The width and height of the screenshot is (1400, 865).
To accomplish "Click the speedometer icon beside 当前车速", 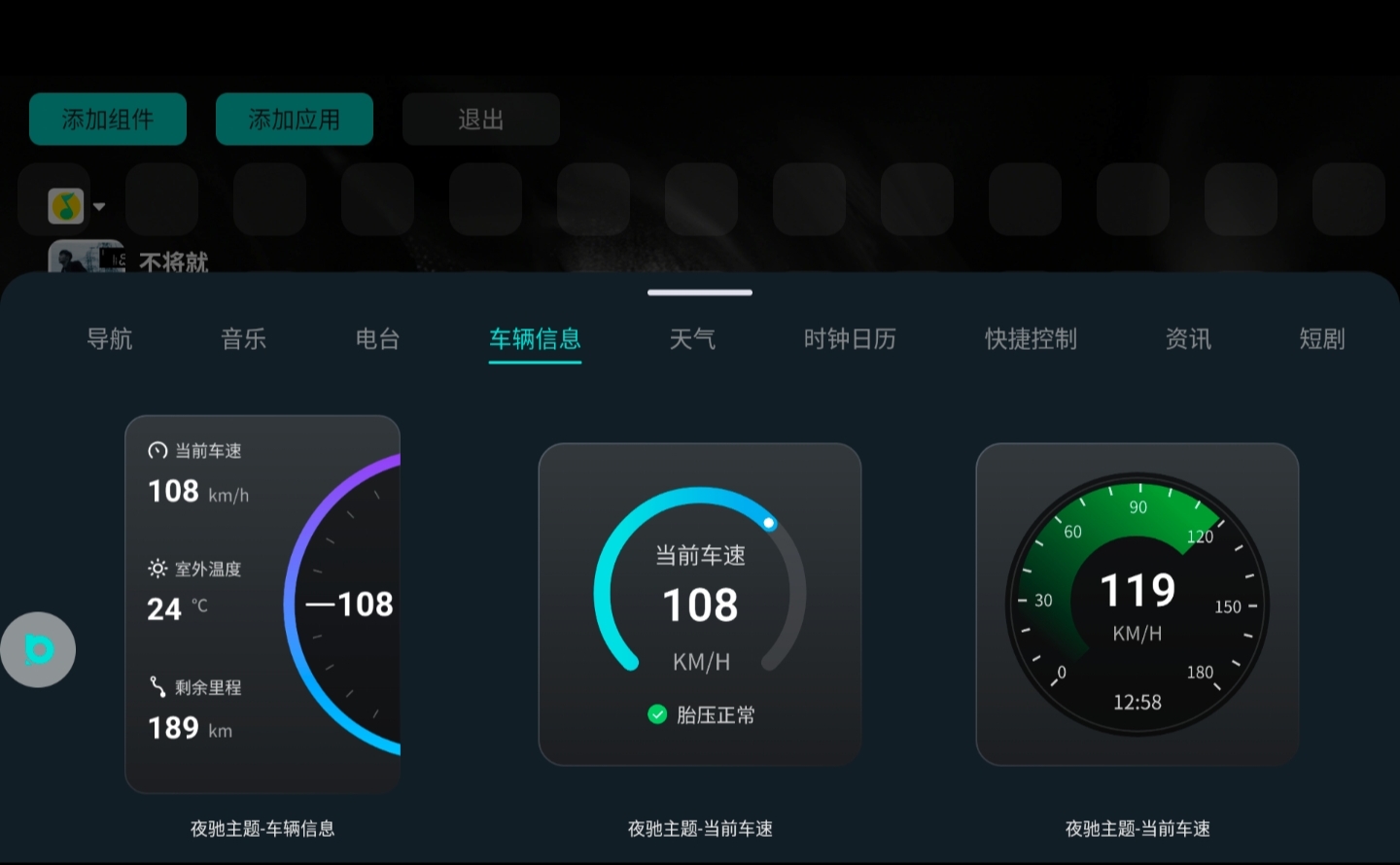I will 157,451.
